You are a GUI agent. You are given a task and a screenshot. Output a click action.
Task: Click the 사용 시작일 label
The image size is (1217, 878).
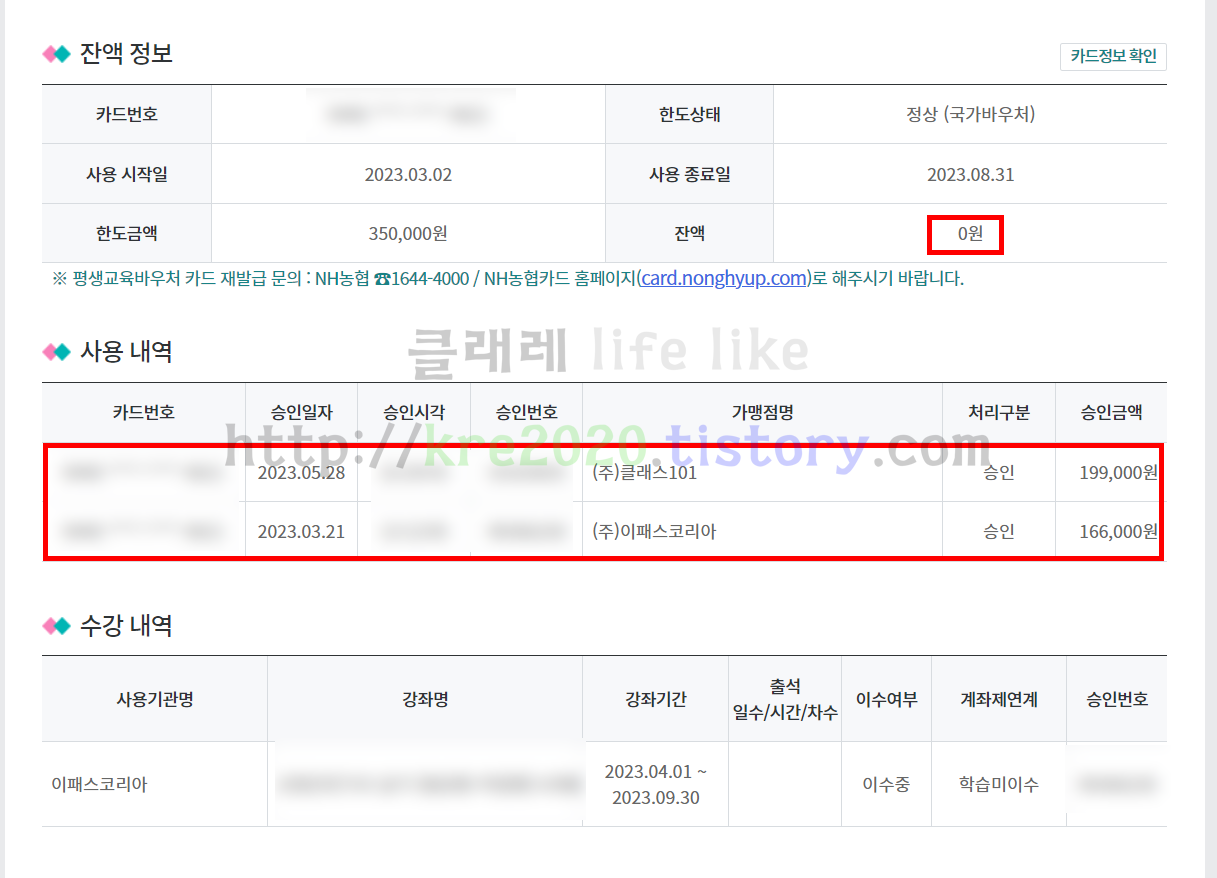(126, 174)
